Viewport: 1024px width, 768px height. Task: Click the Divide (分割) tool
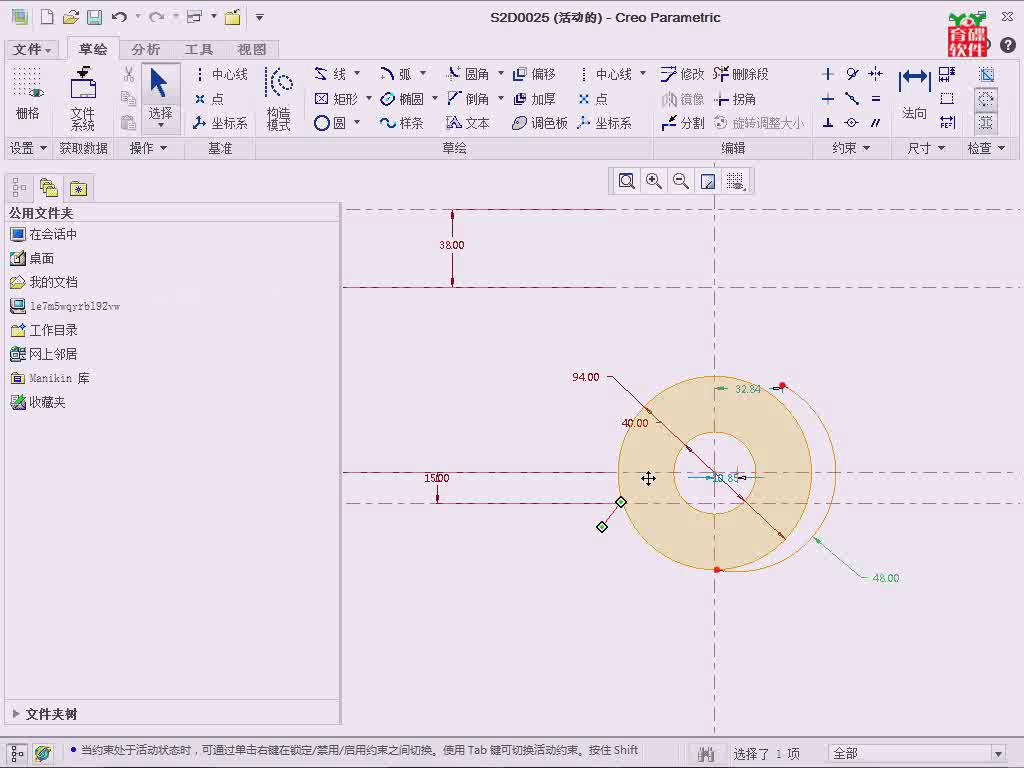pyautogui.click(x=682, y=123)
